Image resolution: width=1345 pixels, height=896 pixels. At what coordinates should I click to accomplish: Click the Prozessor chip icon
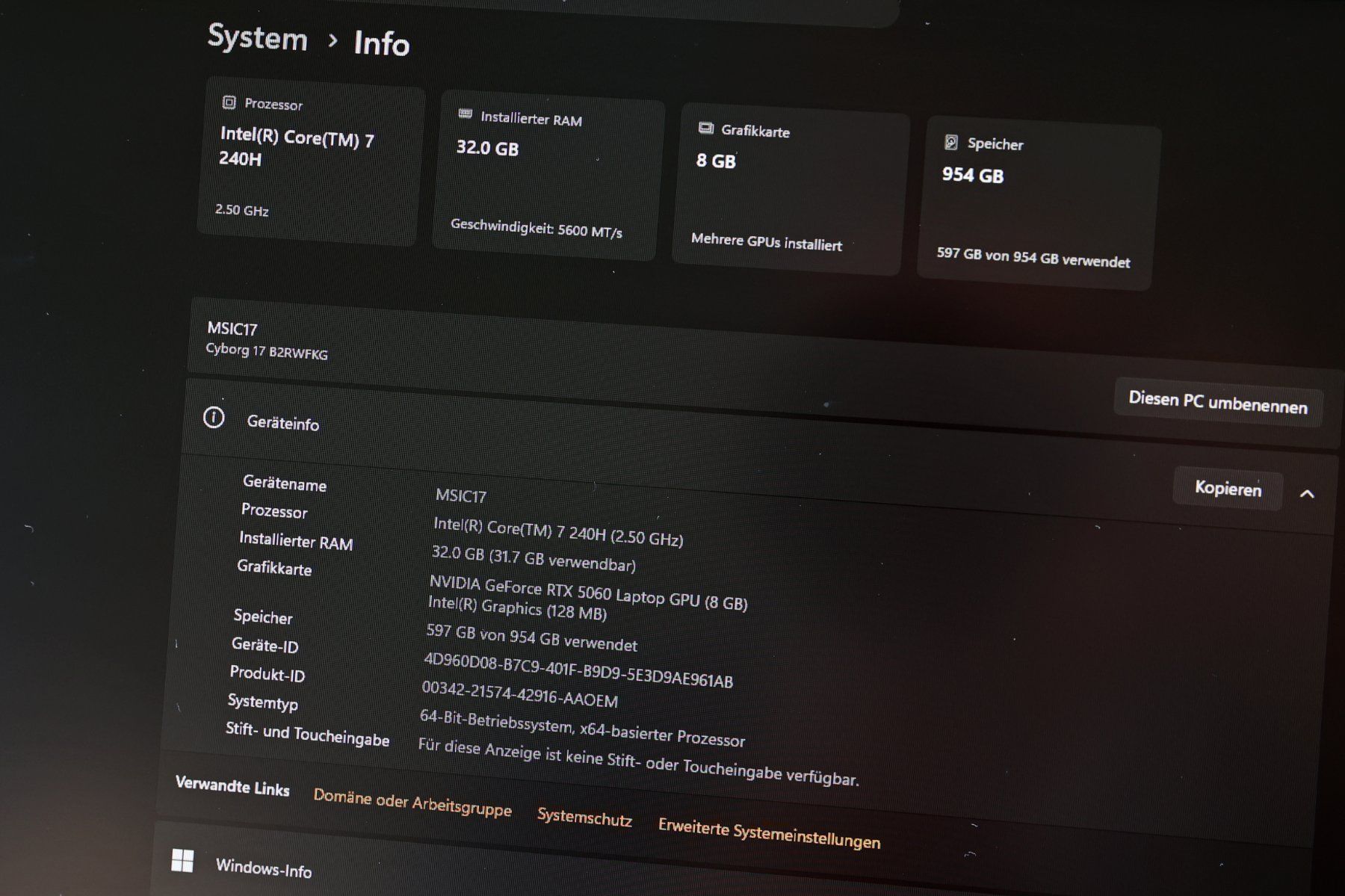coord(229,102)
